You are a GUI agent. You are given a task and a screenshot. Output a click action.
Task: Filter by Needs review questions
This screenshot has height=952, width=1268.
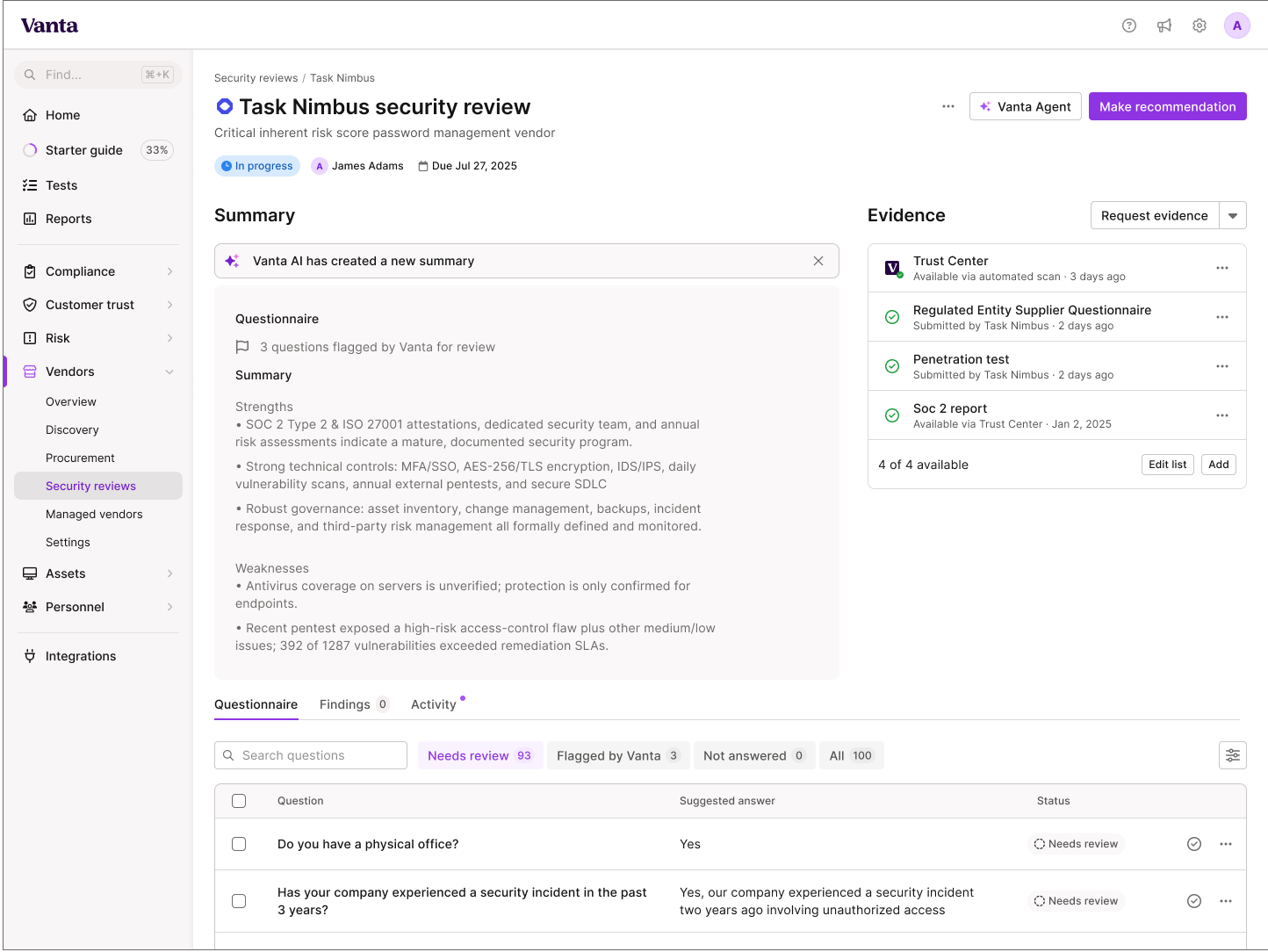coord(480,755)
